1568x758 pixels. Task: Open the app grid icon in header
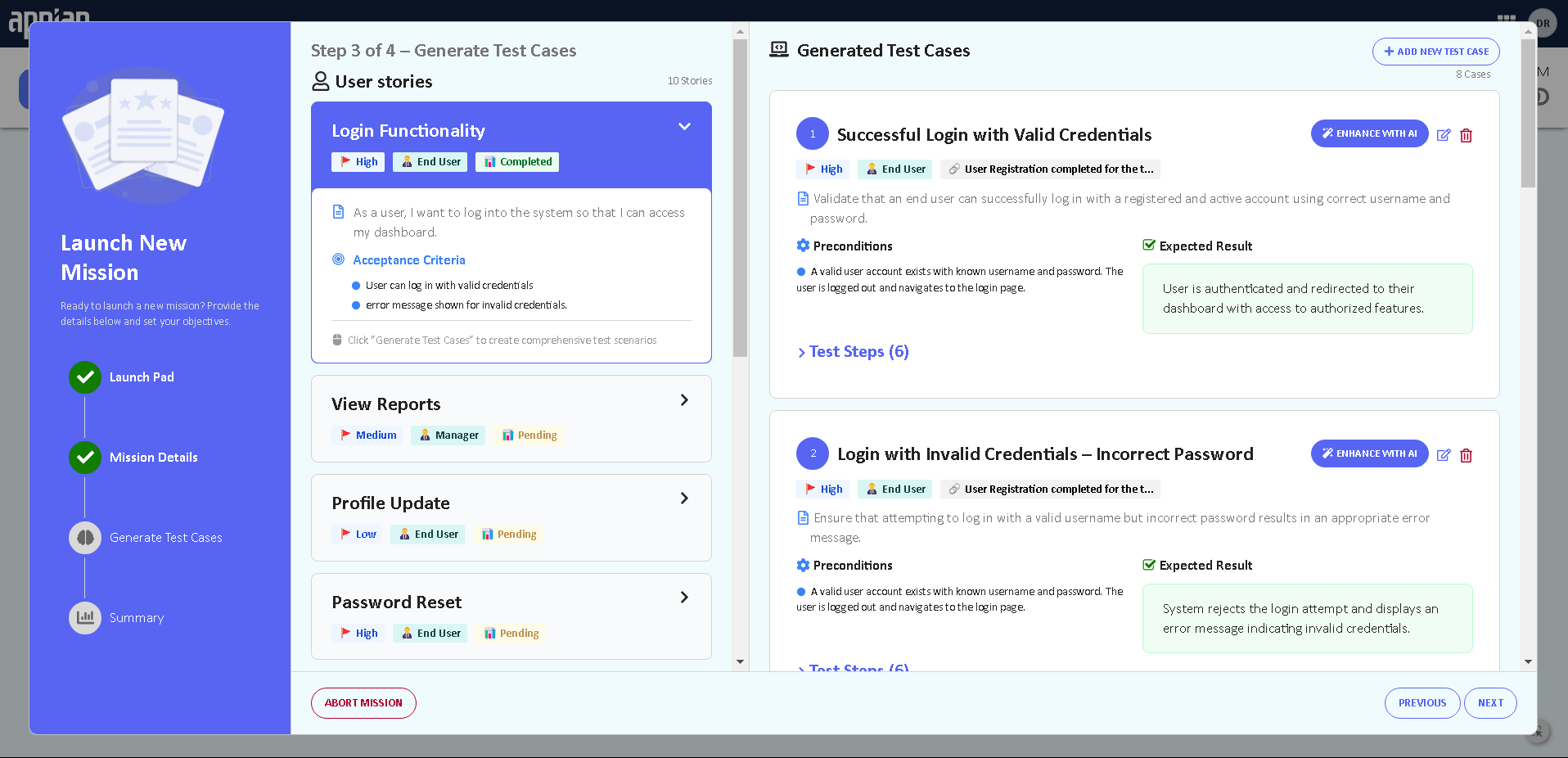click(1506, 18)
